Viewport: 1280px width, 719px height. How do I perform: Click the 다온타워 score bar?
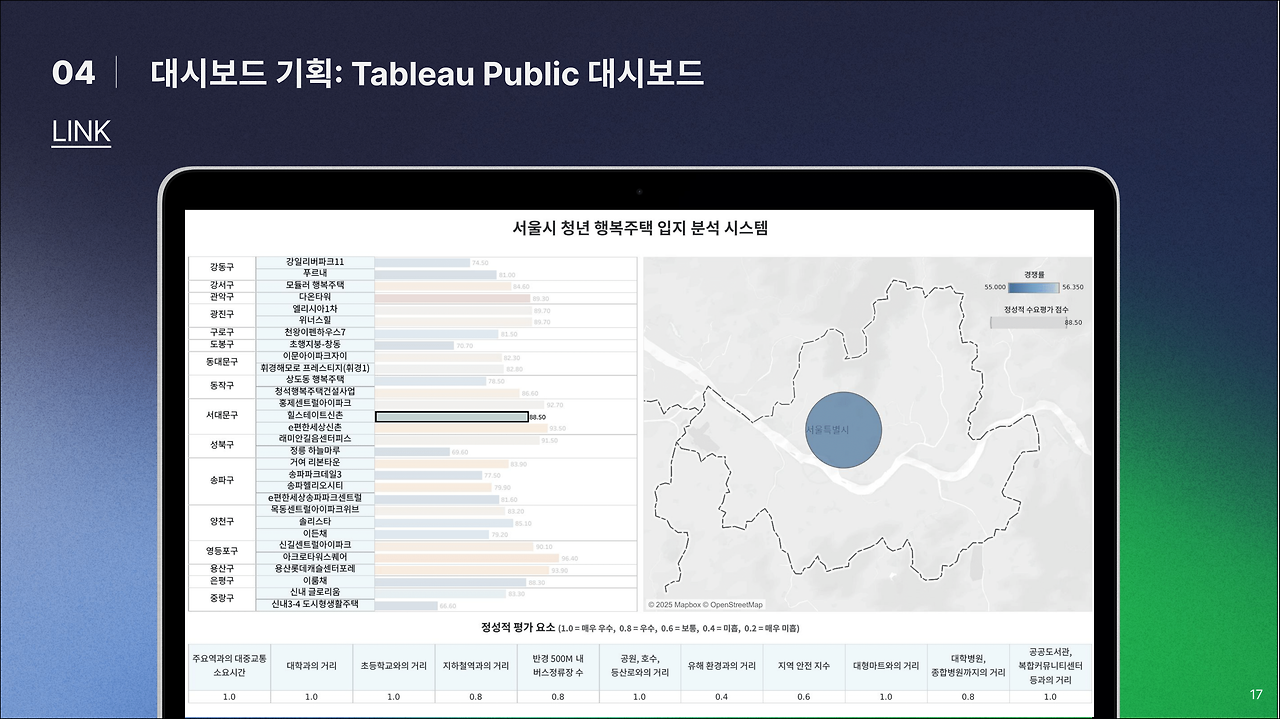coord(450,296)
